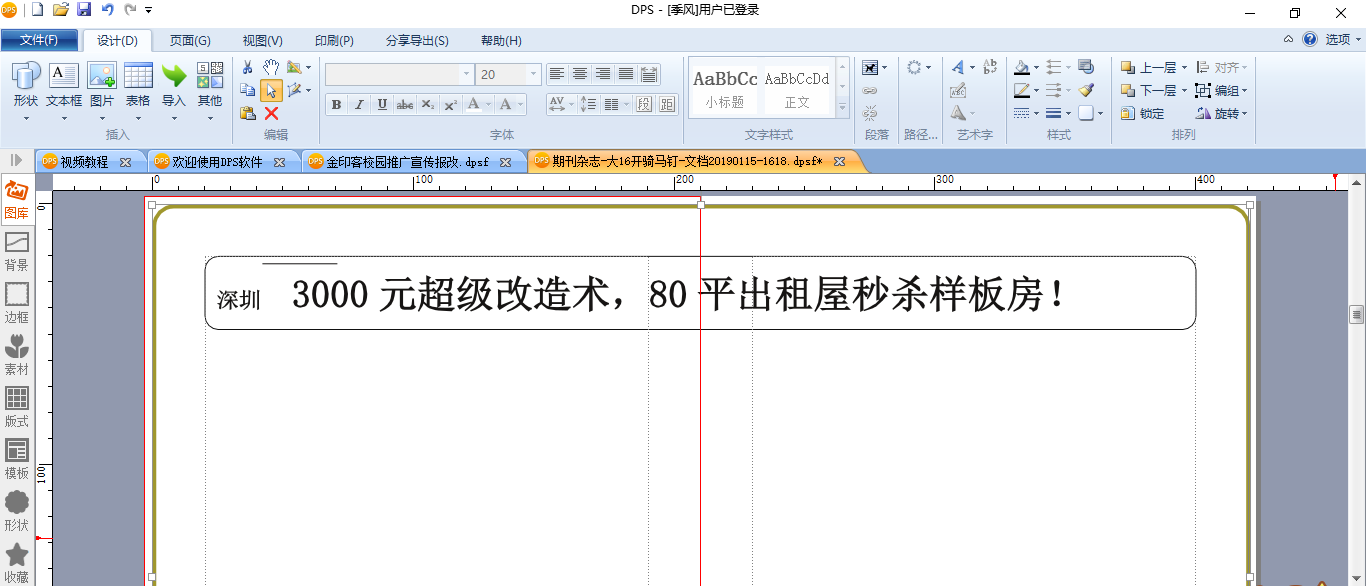Click the 锁定 lock icon
The image size is (1366, 586).
point(1143,113)
